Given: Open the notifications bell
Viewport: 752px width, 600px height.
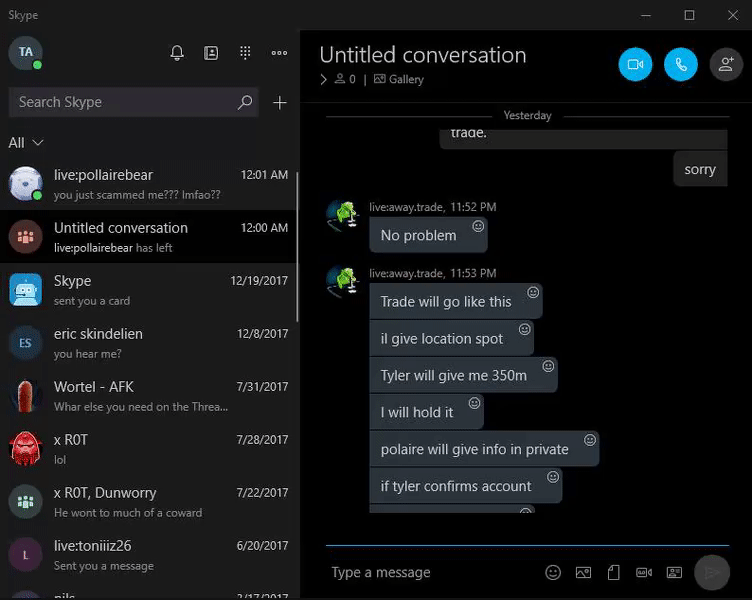Looking at the screenshot, I should (x=177, y=53).
